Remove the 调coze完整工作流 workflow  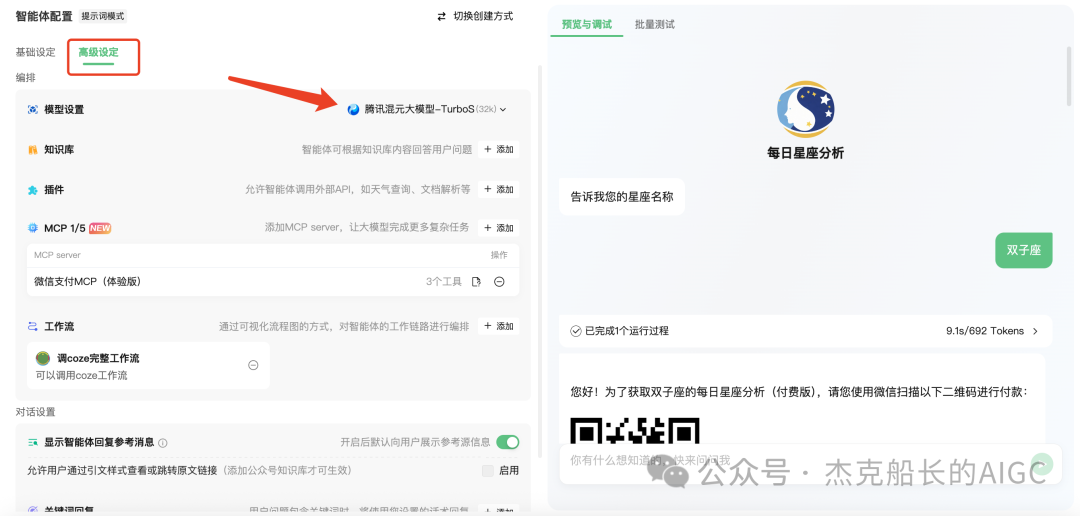click(253, 365)
